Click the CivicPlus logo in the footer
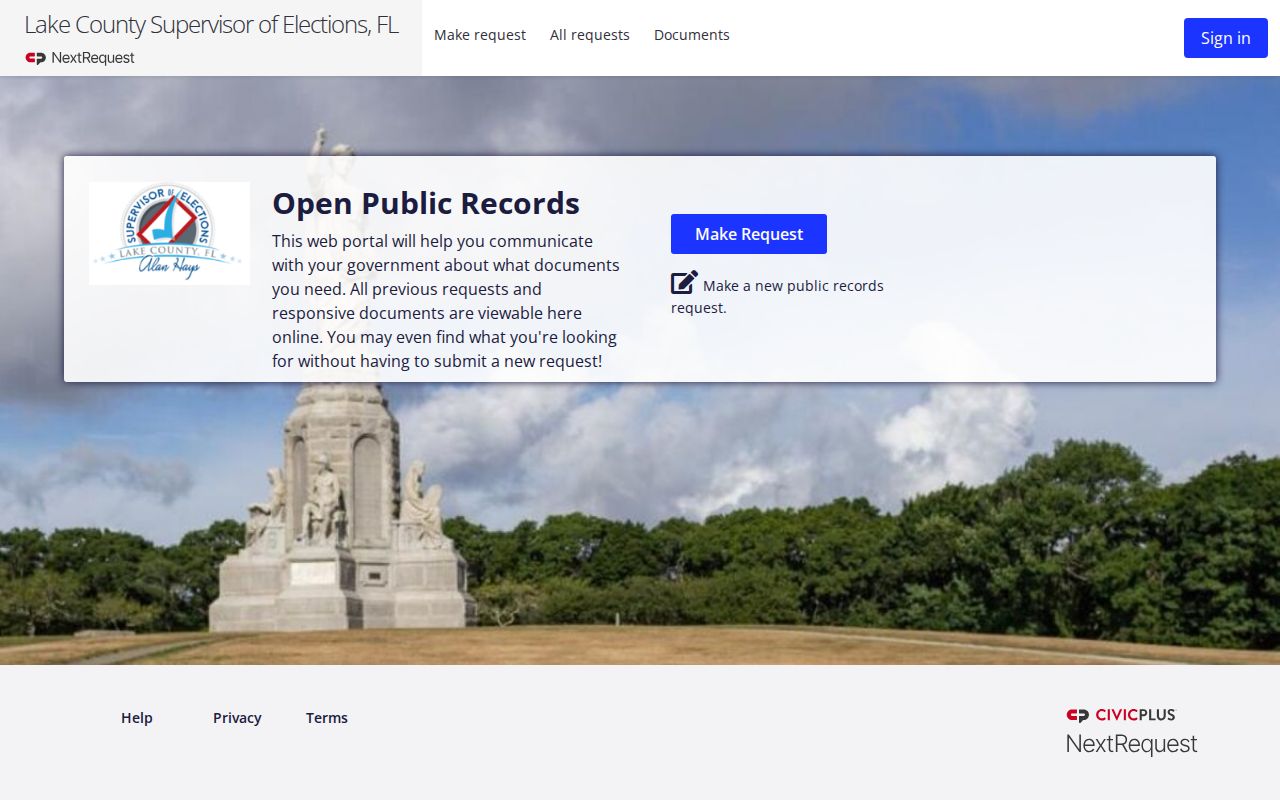1280x800 pixels. [1121, 715]
